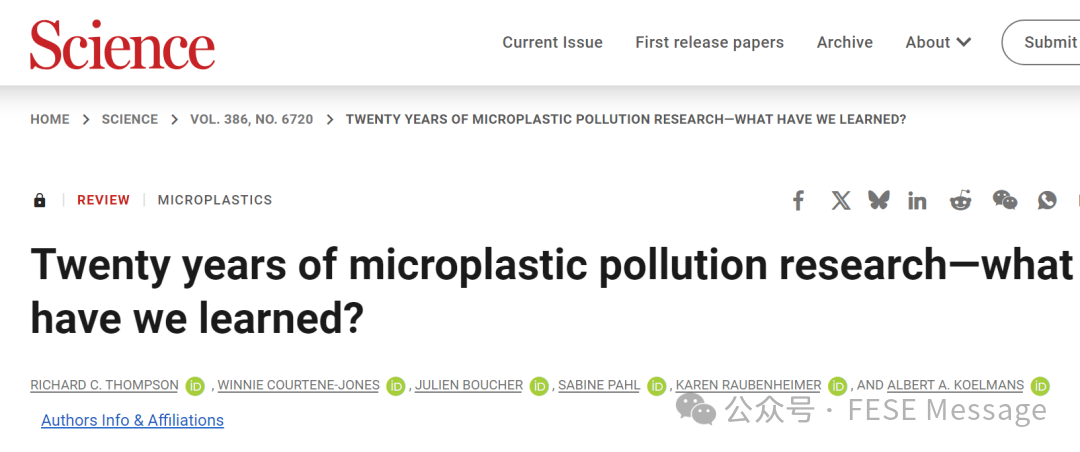Open Winnie Courtene-Jones's ORCID icon
The width and height of the screenshot is (1080, 452).
pos(396,386)
